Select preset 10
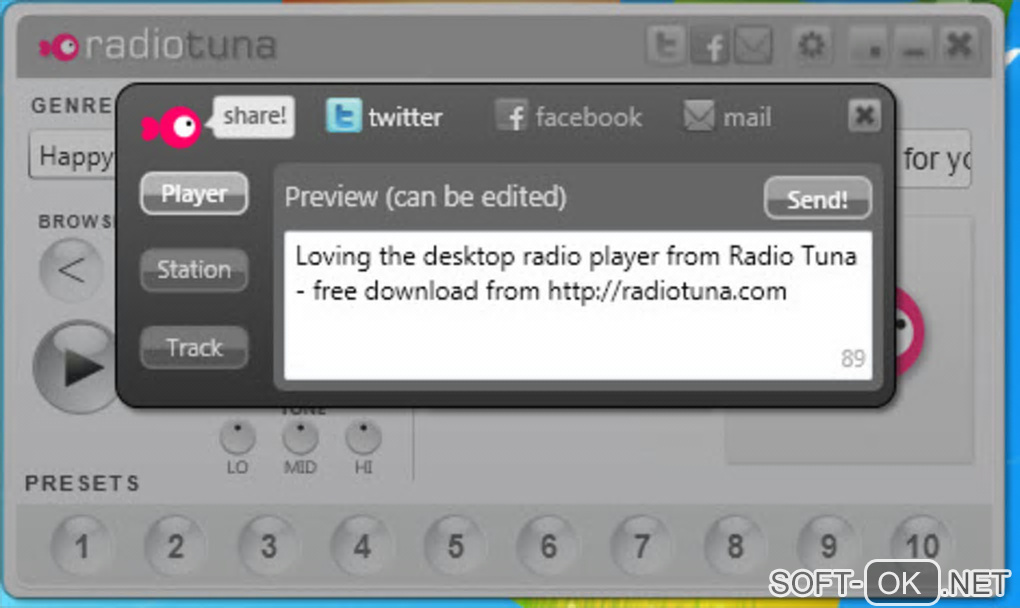The image size is (1020, 608). pos(922,545)
